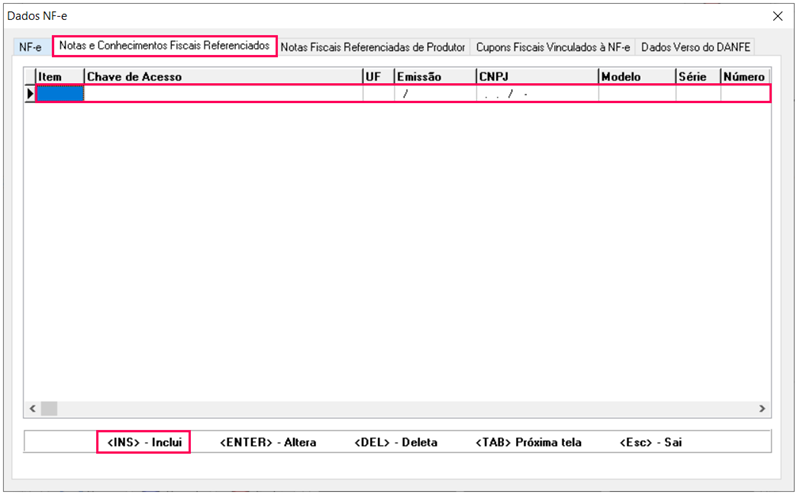The image size is (800, 498).
Task: Click the Chave de Acesso cell
Action: [222, 94]
